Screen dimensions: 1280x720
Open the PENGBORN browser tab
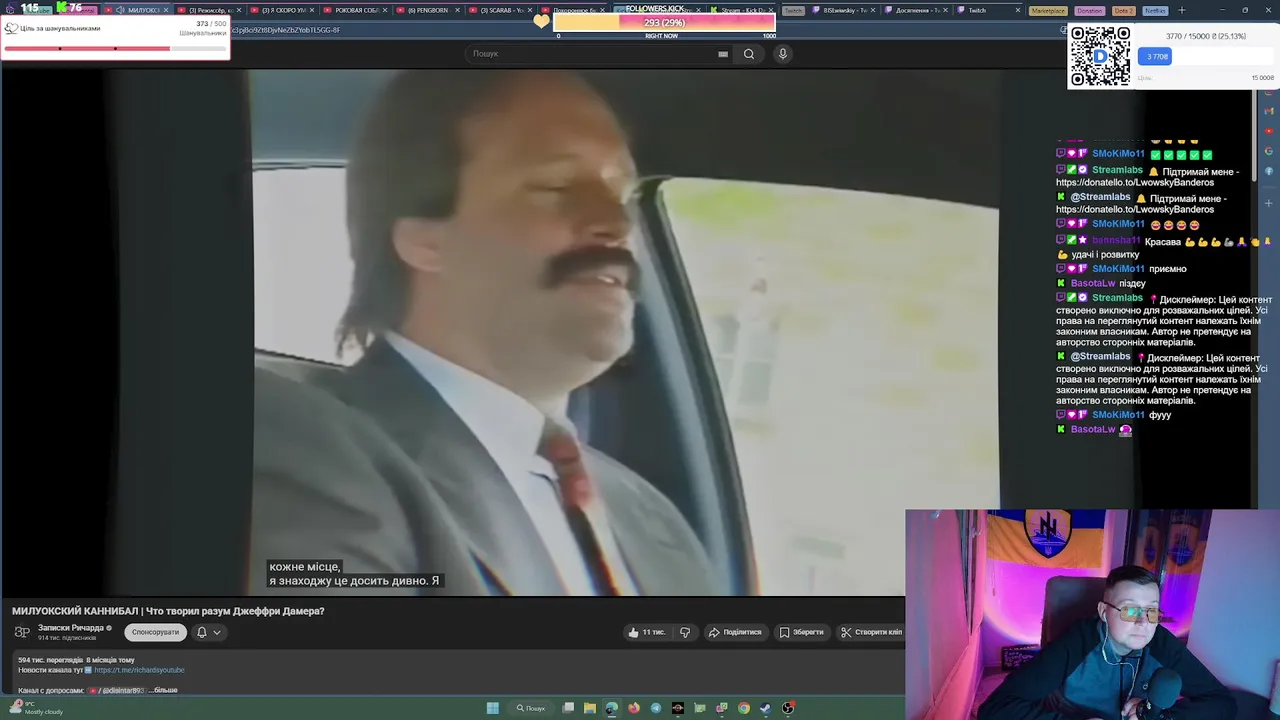pos(429,10)
